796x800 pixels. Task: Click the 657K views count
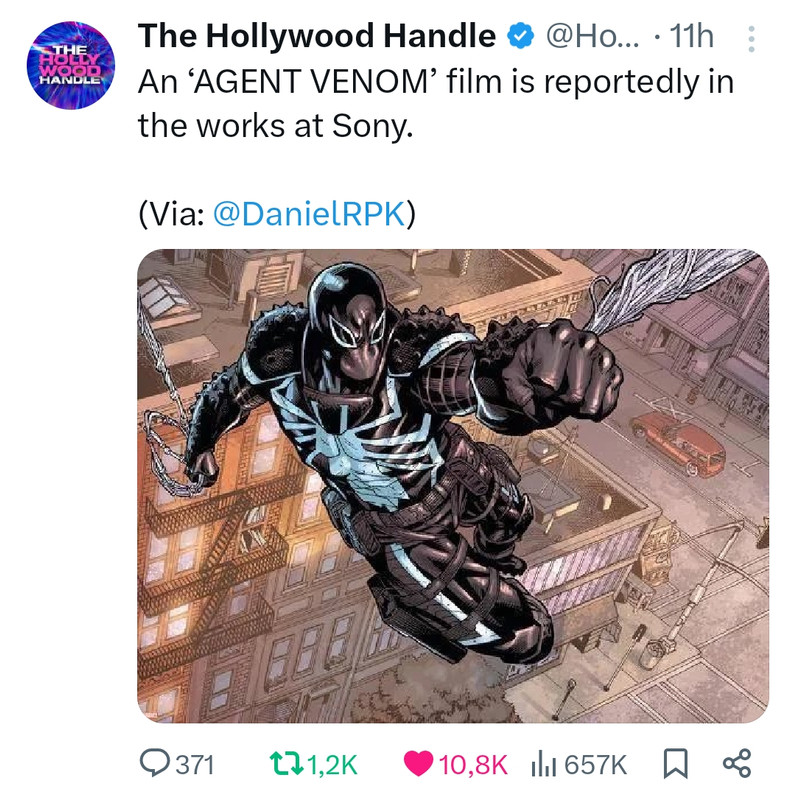[595, 764]
